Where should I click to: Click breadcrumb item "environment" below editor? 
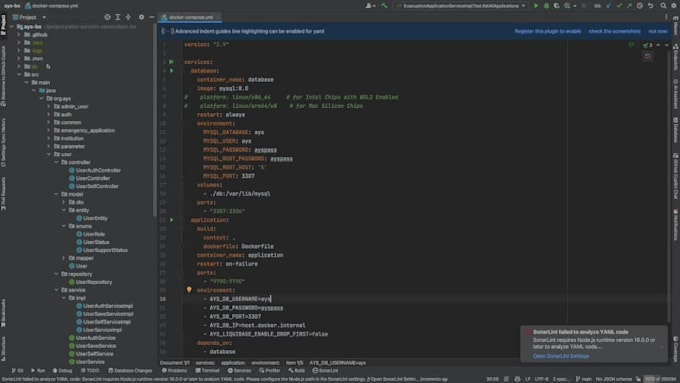265,363
